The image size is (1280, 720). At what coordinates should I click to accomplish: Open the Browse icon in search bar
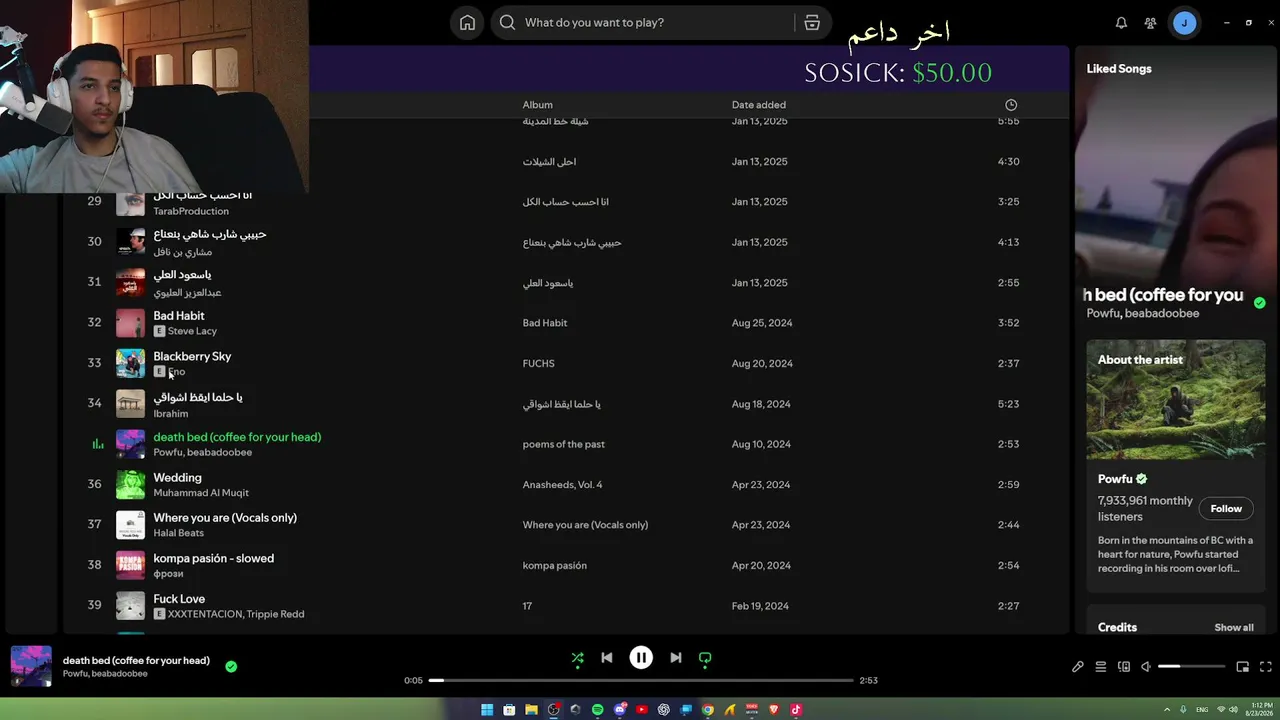(812, 23)
